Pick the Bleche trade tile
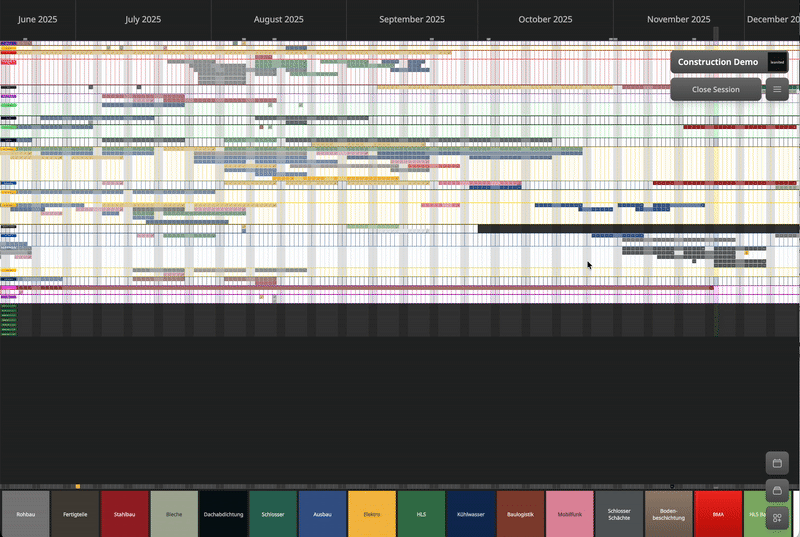 (174, 513)
